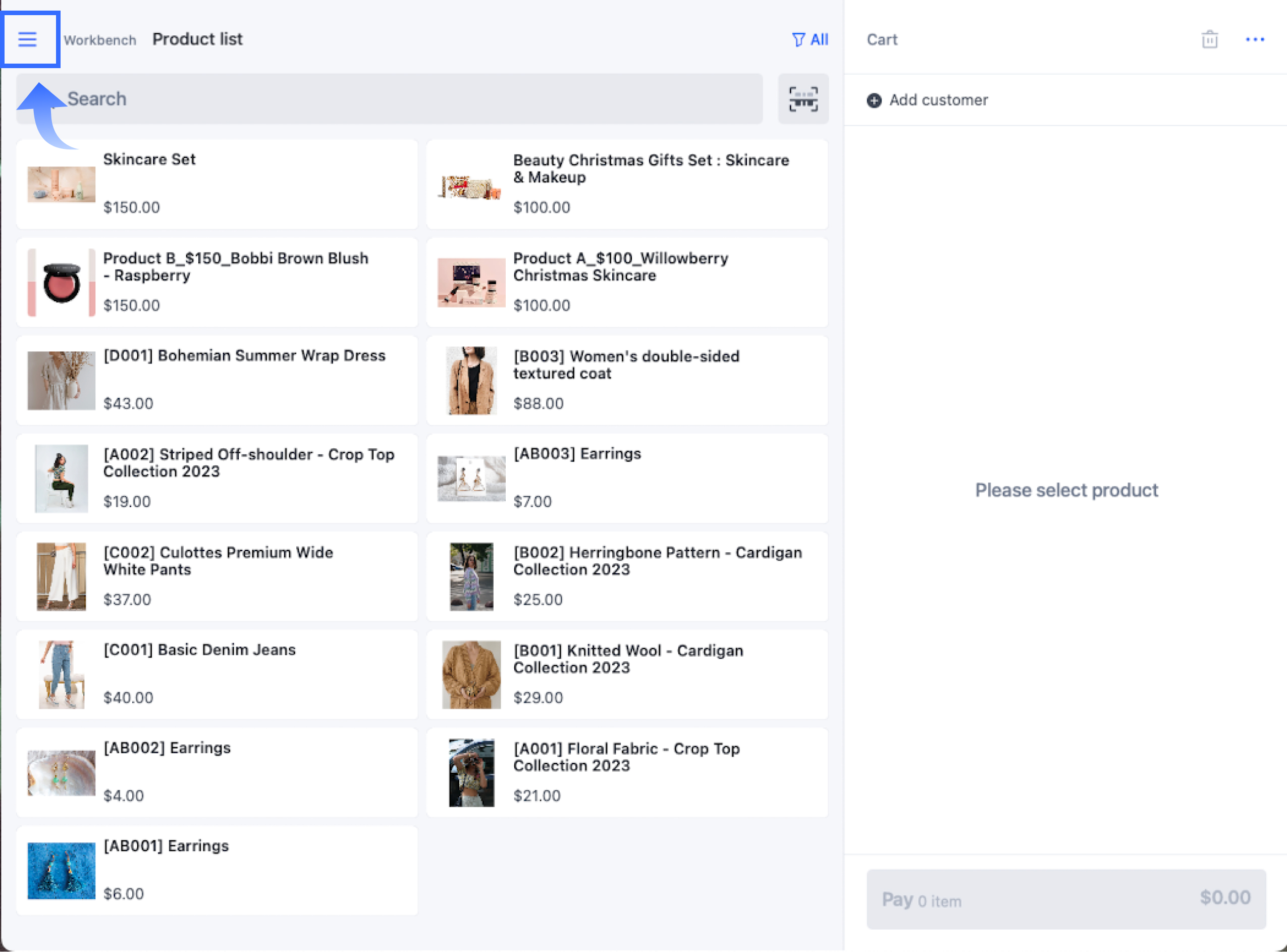Screen dimensions: 1287x952
Task: Click the plus icon beside Add customer
Action: [x=873, y=100]
